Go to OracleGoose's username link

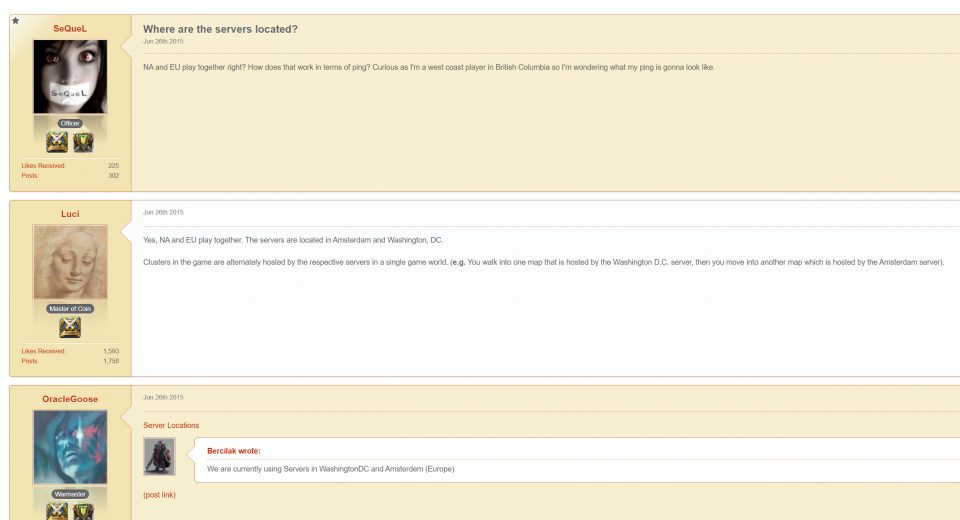click(x=70, y=399)
